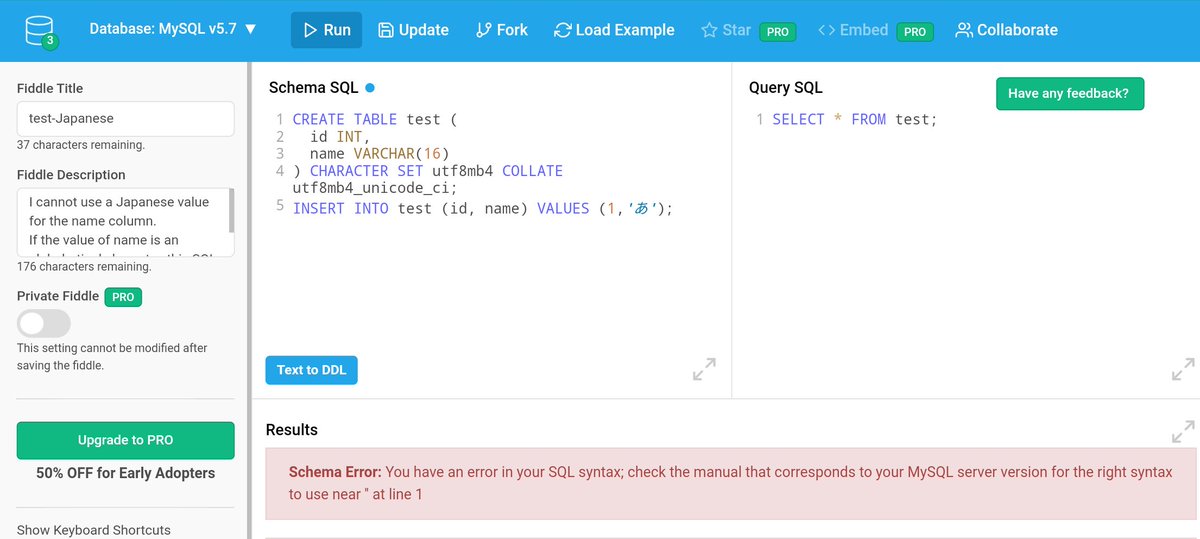Click the Schema Error message text
This screenshot has width=1200, height=539.
point(730,483)
